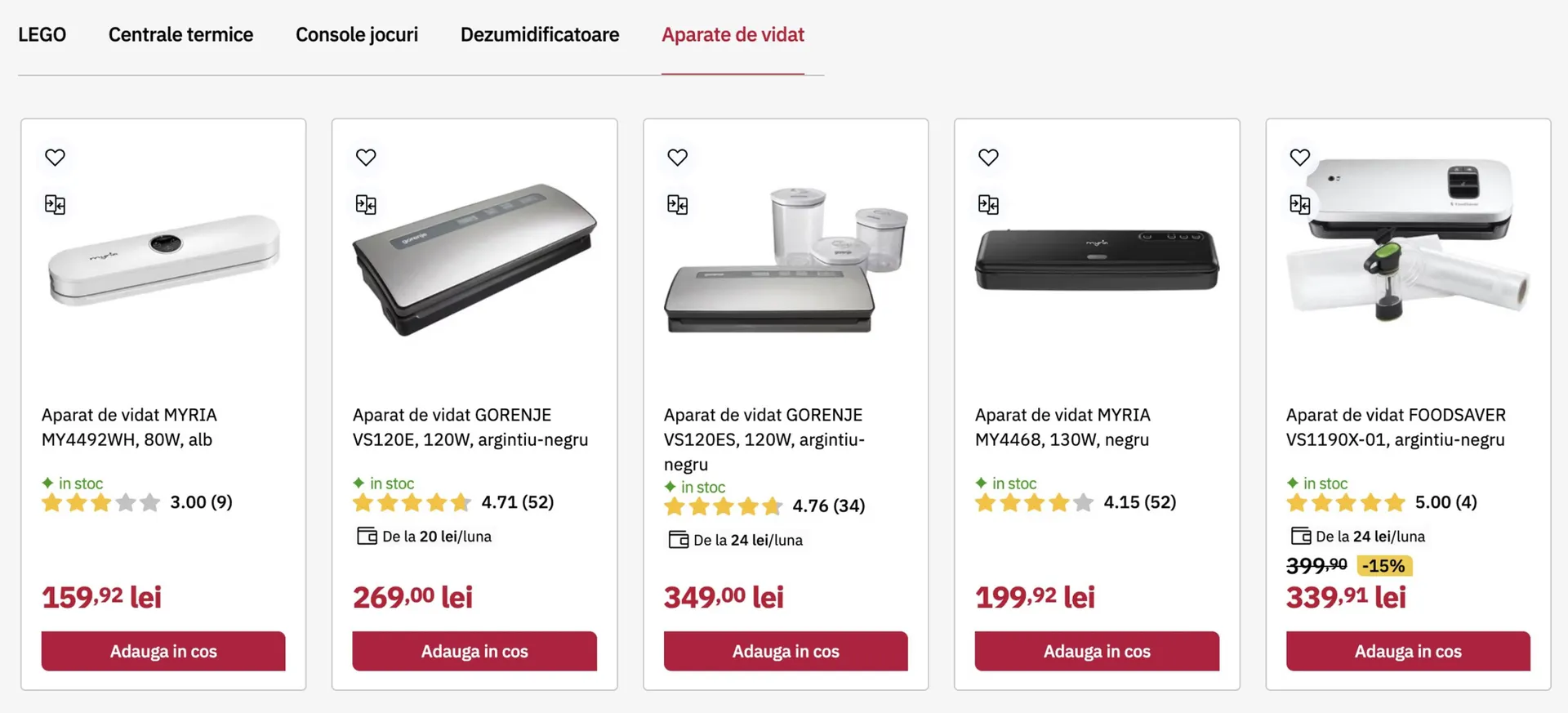The height and width of the screenshot is (713, 1568).
Task: Open MYRIA MY4468 130W product title link
Action: point(1062,427)
